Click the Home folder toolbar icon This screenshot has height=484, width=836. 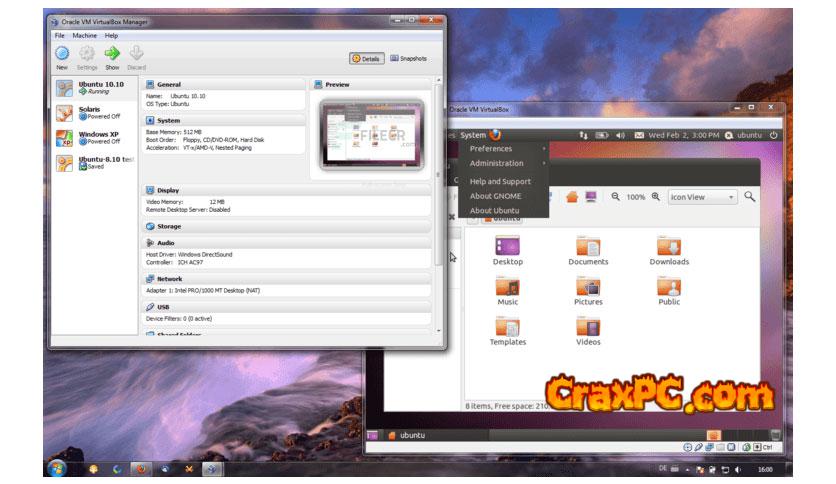point(572,197)
